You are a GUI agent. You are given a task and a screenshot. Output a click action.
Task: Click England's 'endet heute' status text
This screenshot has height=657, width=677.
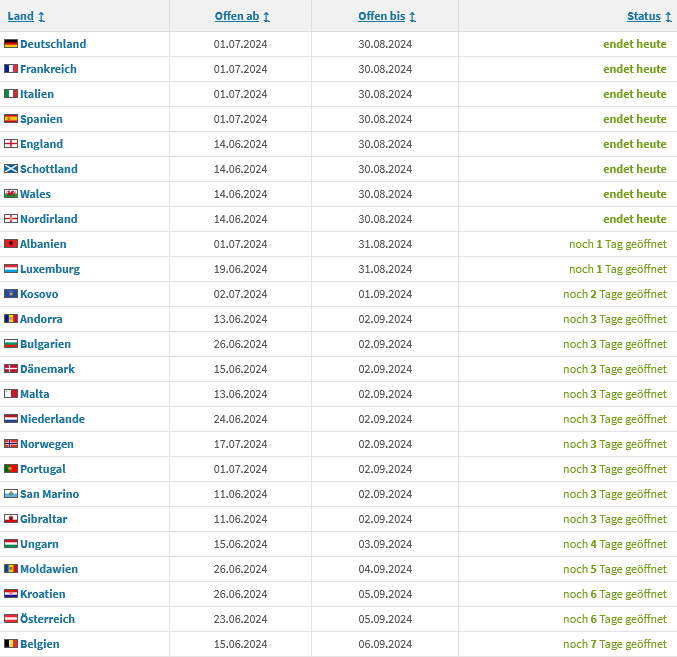pos(634,144)
